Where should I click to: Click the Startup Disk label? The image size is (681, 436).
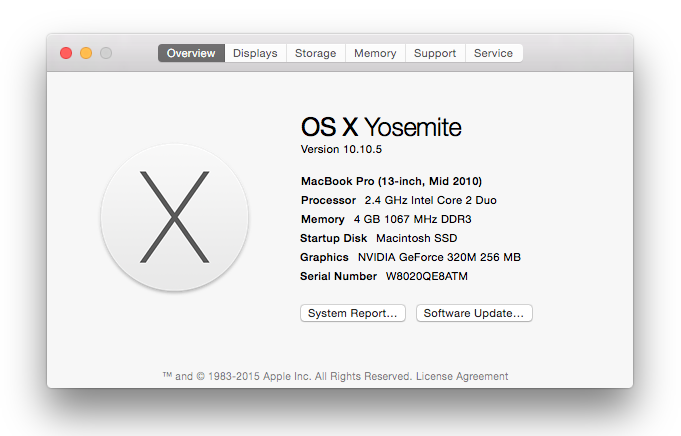[334, 238]
